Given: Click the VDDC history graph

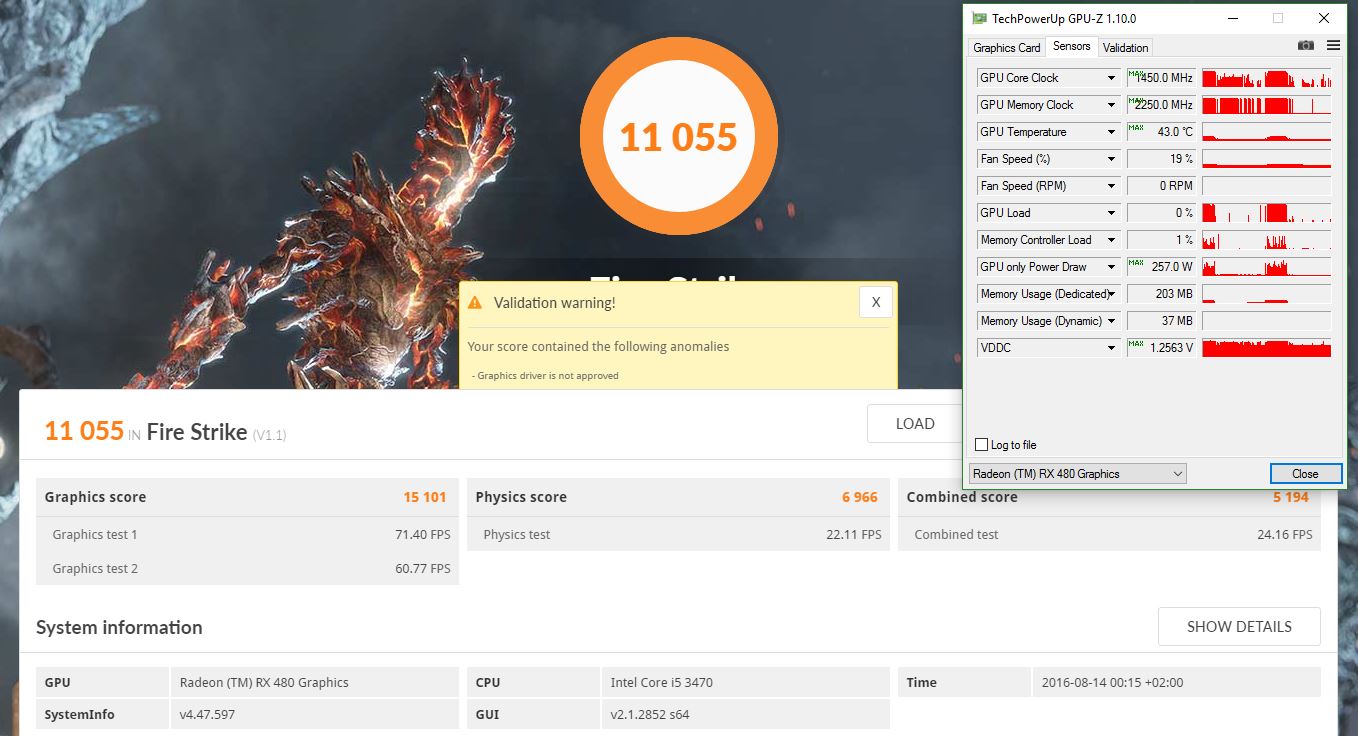Looking at the screenshot, I should pos(1266,348).
